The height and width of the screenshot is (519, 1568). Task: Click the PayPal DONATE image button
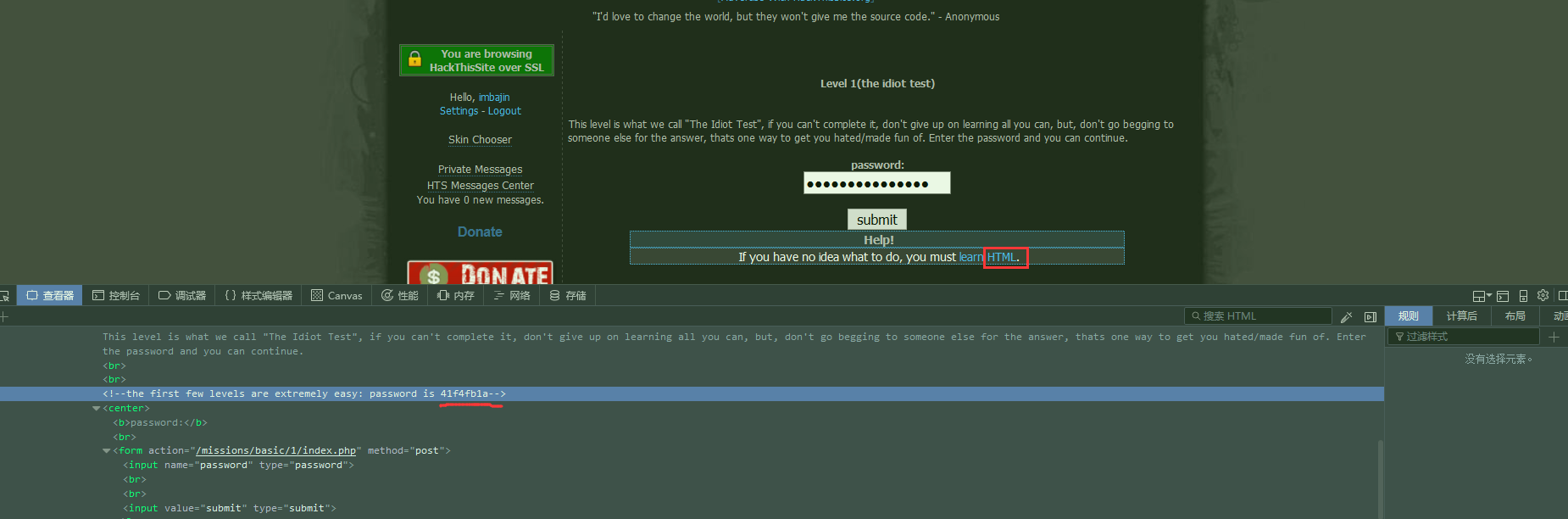480,273
